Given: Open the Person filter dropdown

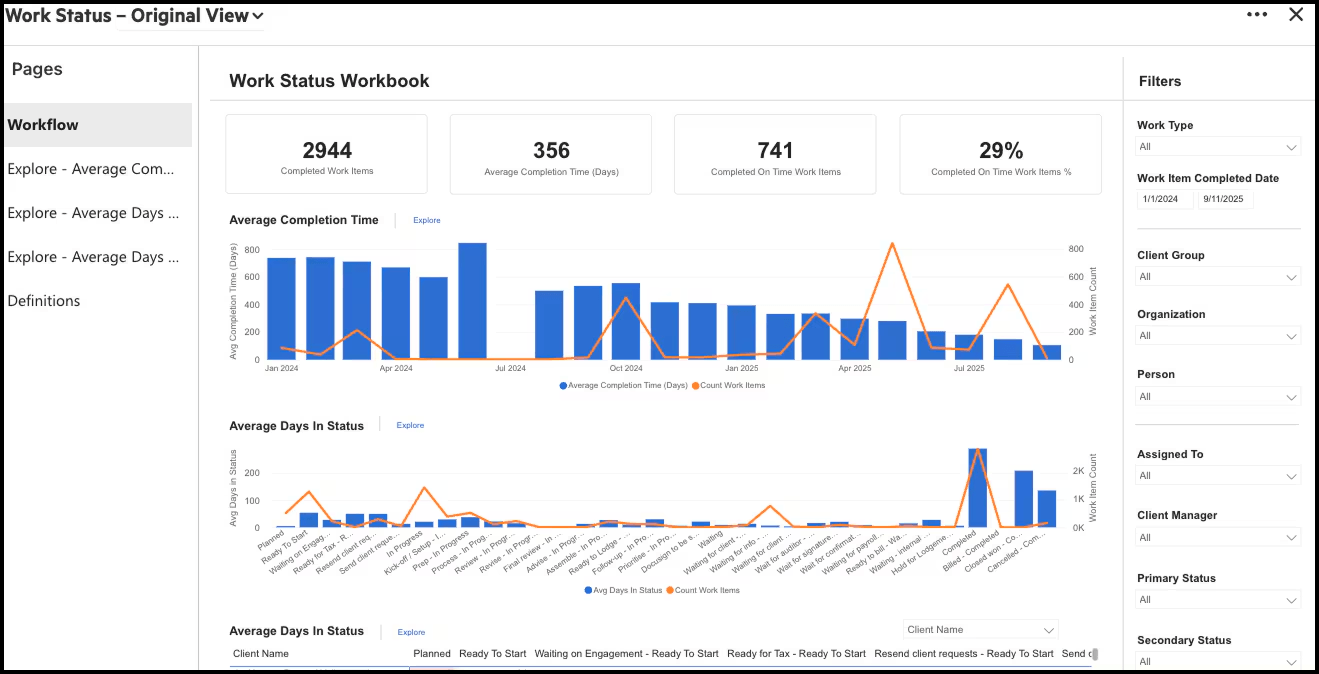Looking at the screenshot, I should [x=1218, y=396].
